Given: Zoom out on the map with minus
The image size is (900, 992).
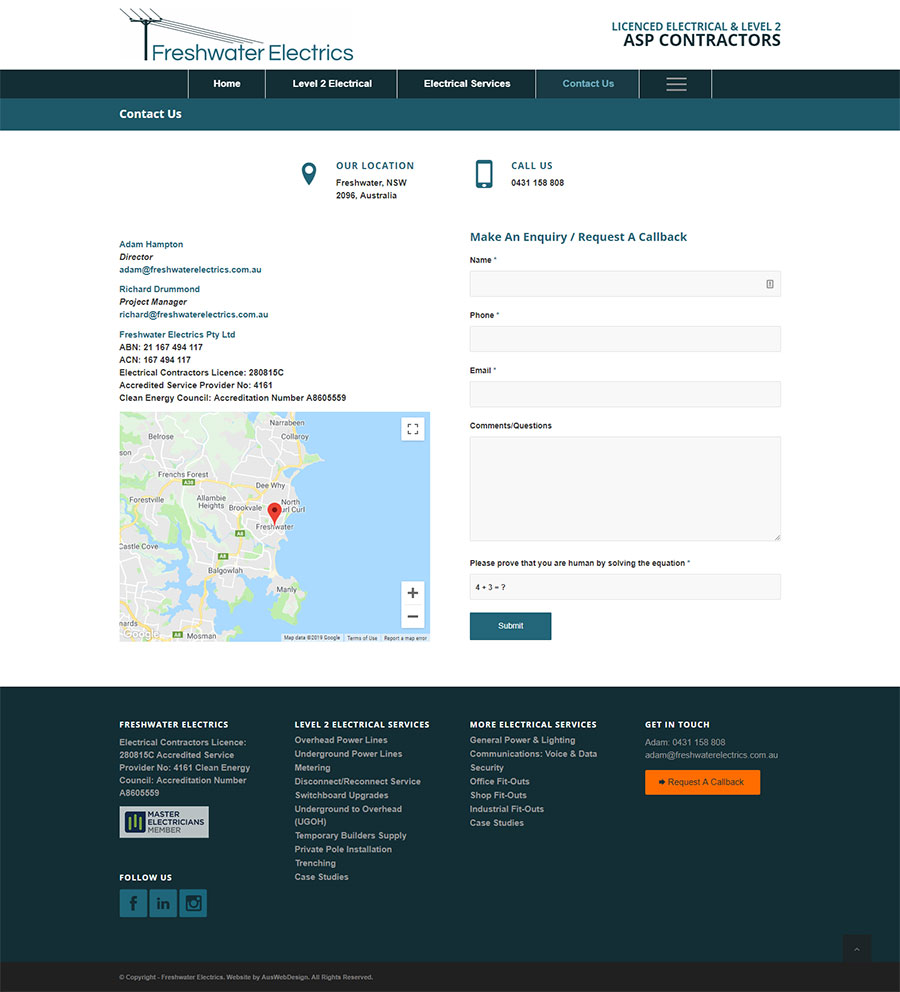Looking at the screenshot, I should (412, 616).
